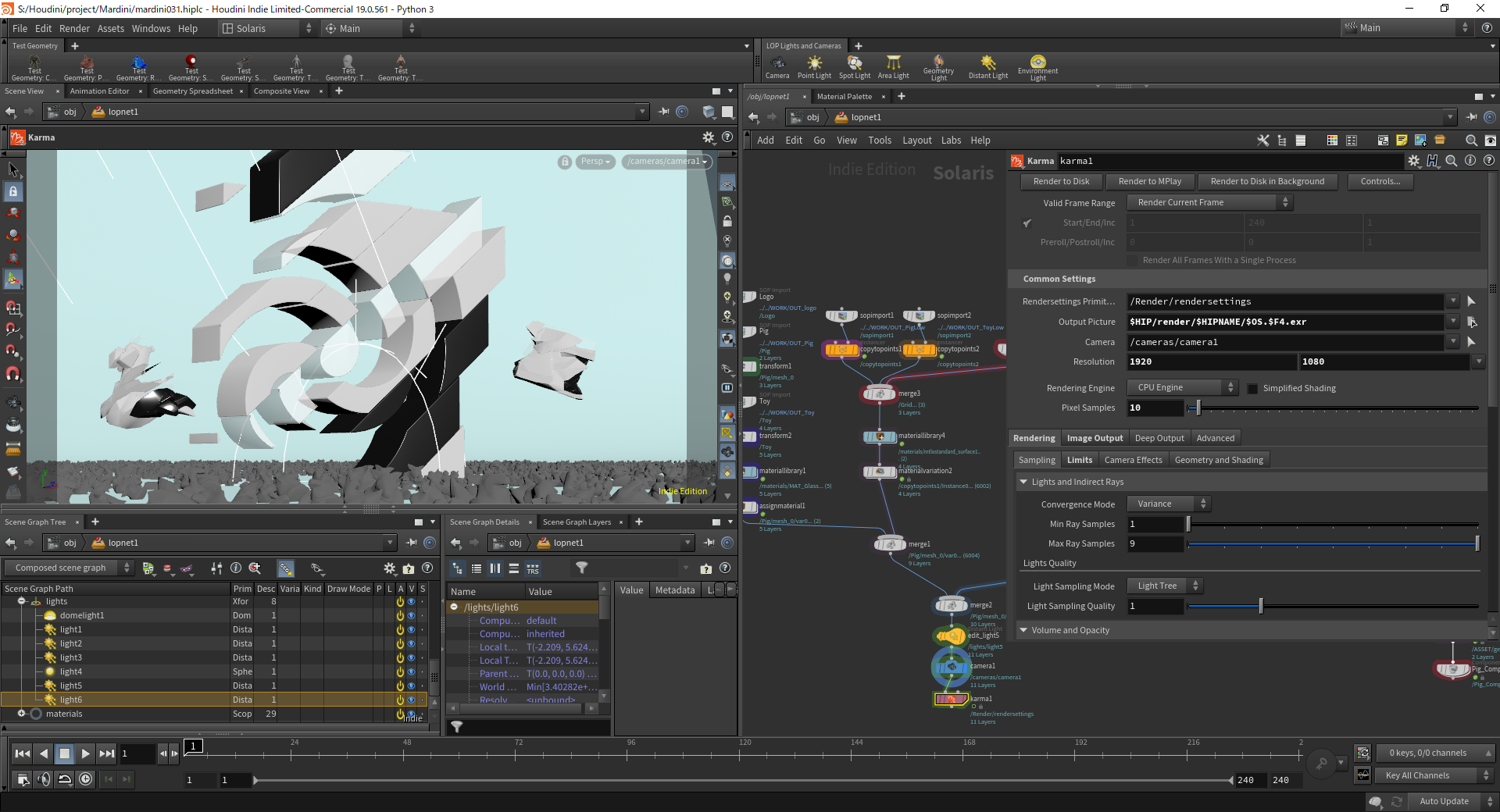The width and height of the screenshot is (1500, 812).
Task: Click the Geometry Light shelf tool
Action: coord(938,68)
